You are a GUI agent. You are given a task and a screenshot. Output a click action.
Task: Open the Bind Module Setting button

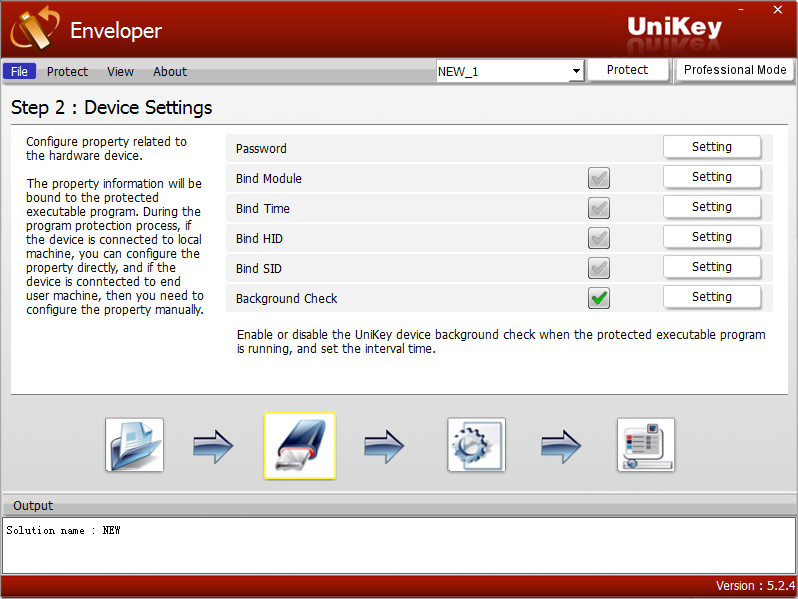click(x=711, y=177)
